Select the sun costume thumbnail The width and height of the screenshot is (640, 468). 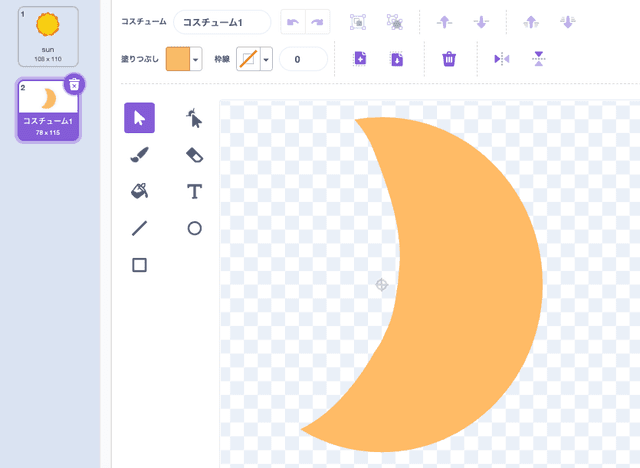[47, 34]
